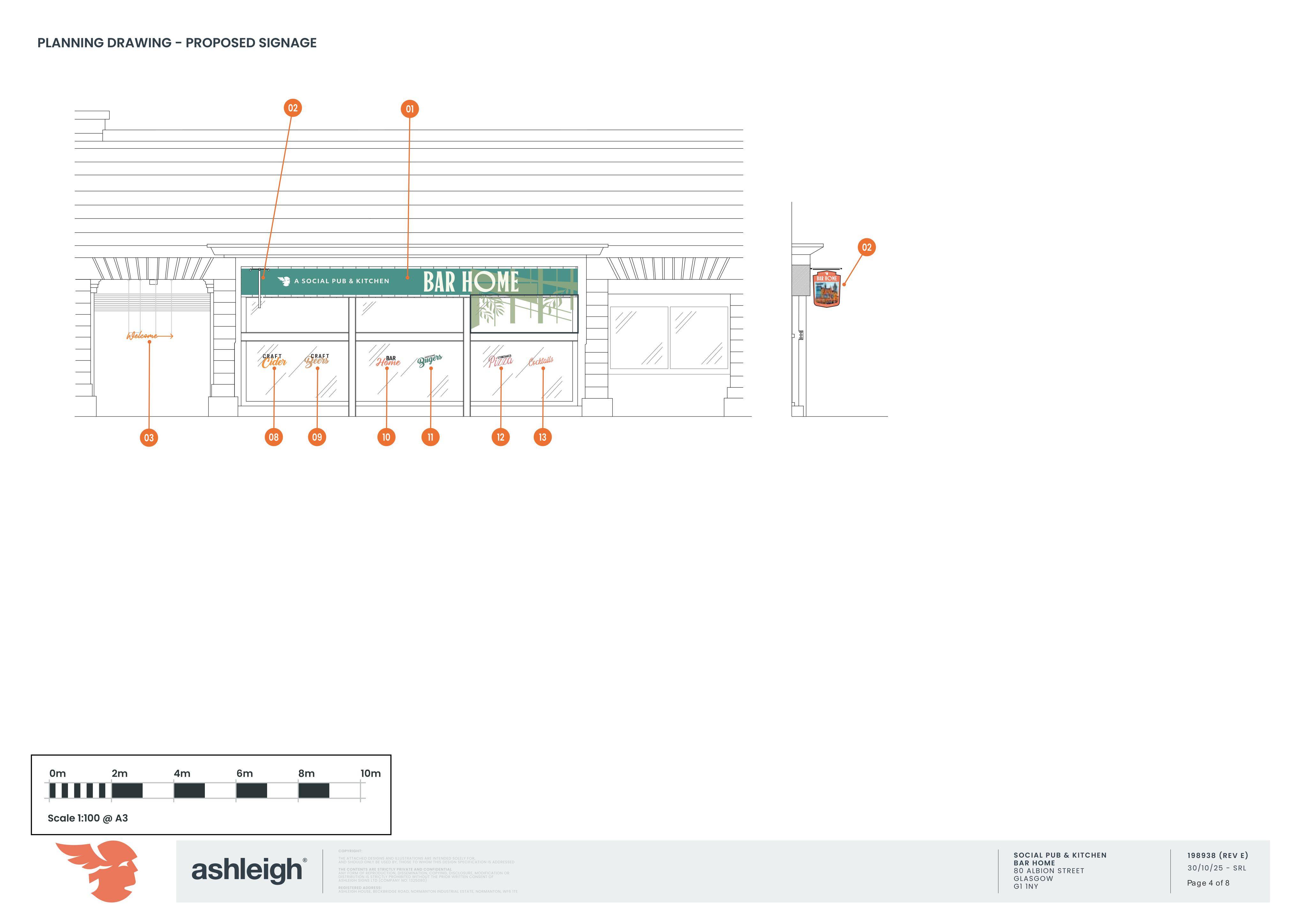The image size is (1307, 924).
Task: Click callout marker 11
Action: pos(430,437)
